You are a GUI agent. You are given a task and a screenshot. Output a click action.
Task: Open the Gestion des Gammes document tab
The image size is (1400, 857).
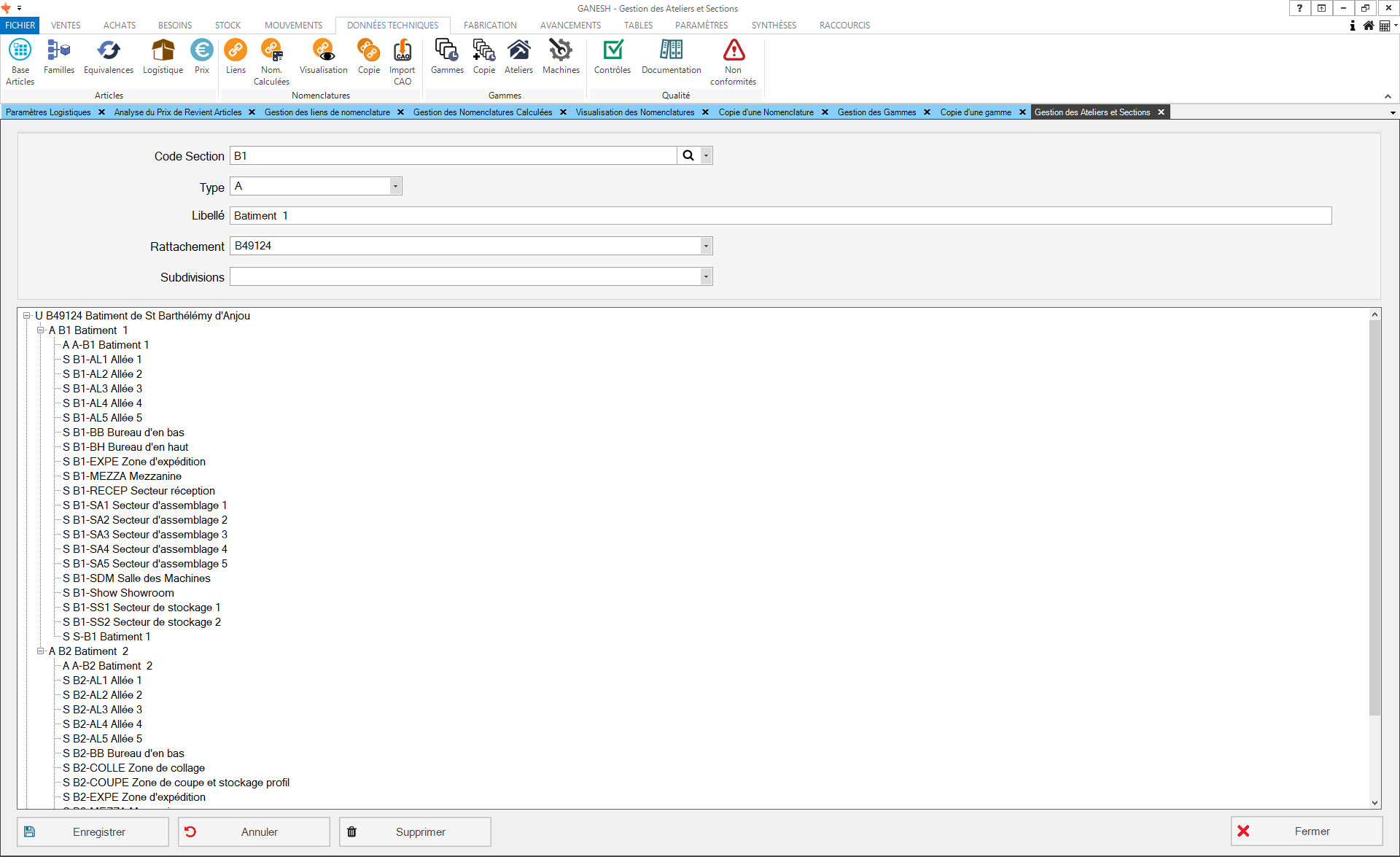coord(876,112)
